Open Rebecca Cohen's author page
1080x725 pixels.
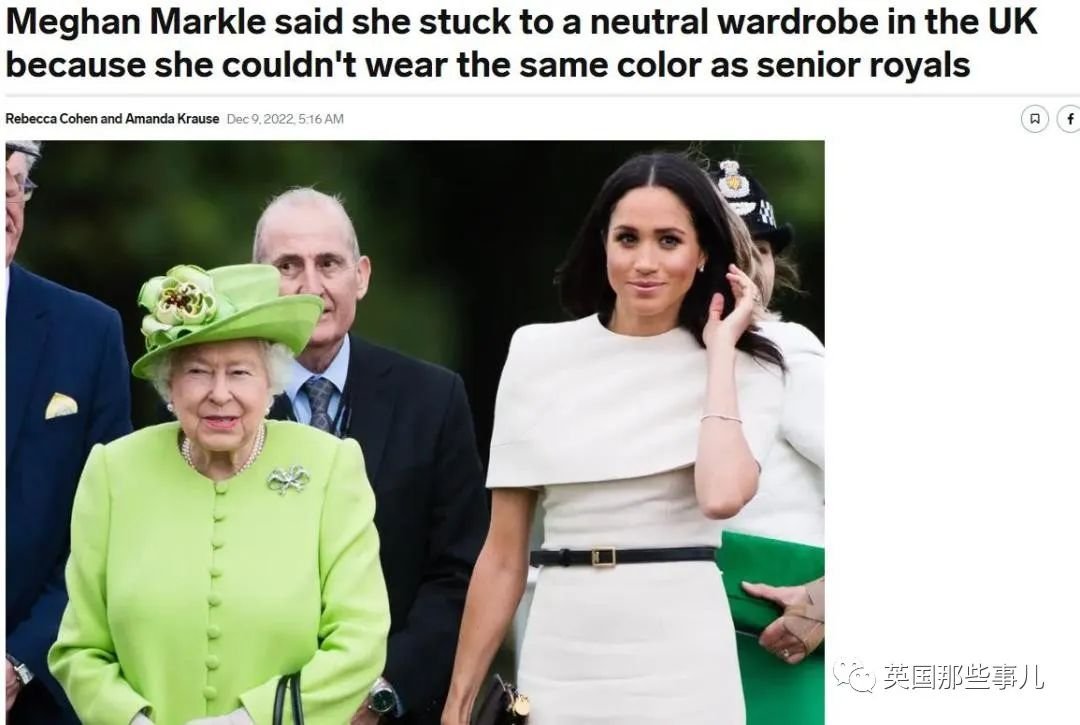(52, 118)
